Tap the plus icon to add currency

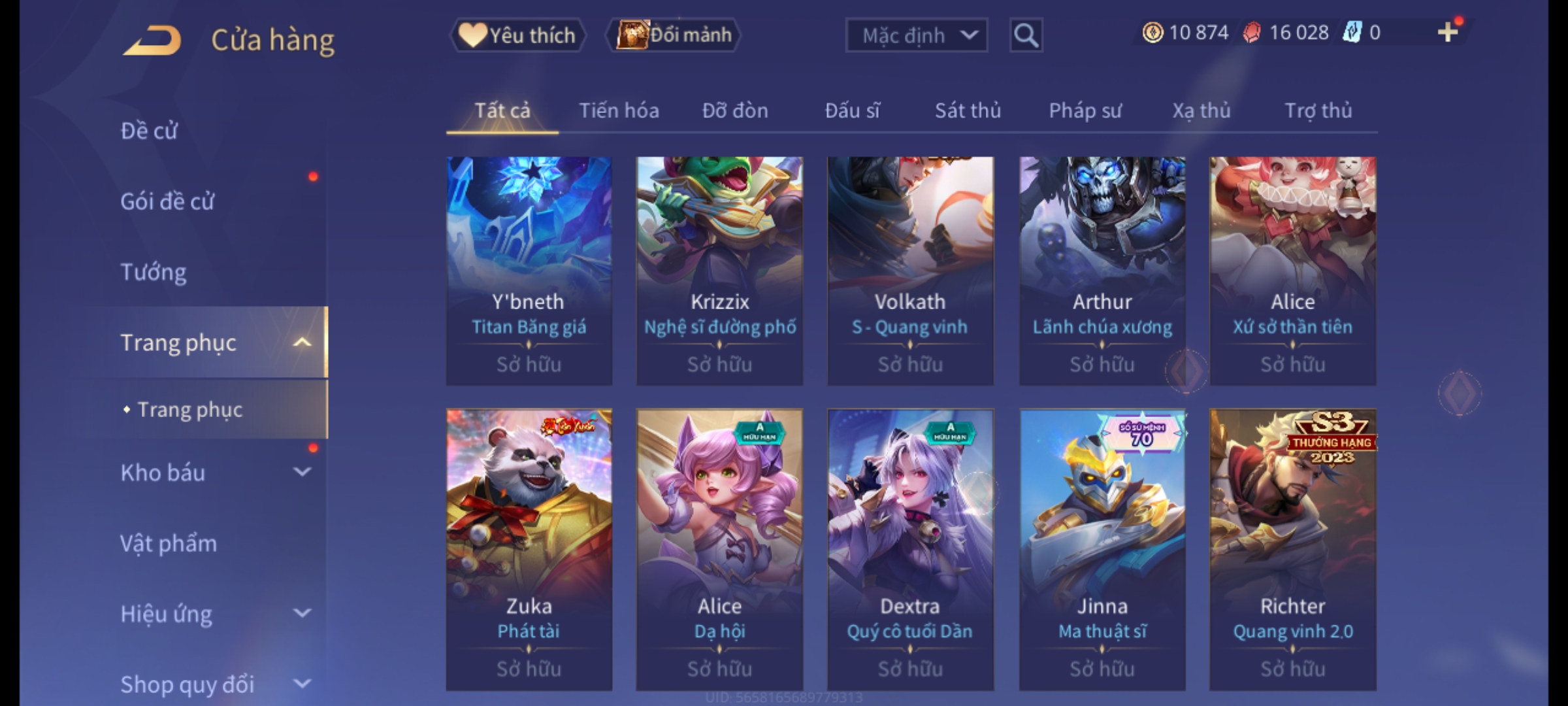(x=1448, y=31)
